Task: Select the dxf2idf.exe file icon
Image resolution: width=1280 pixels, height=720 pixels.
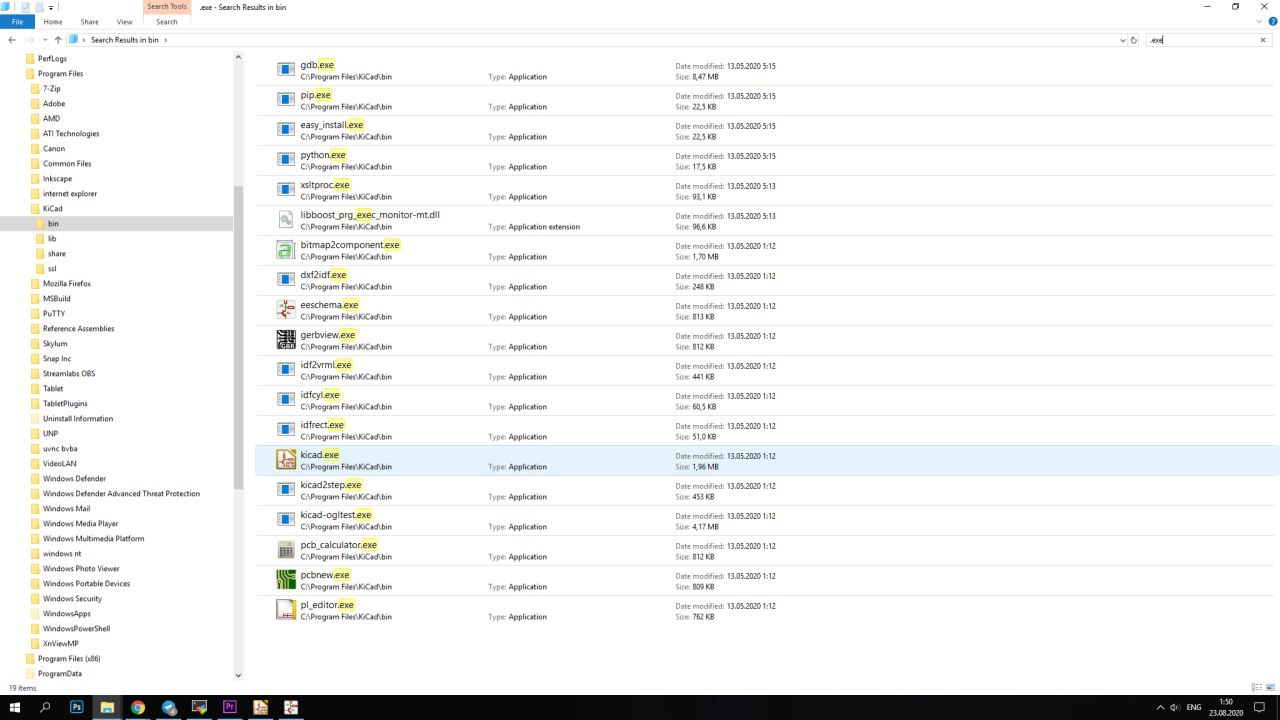Action: pos(285,280)
